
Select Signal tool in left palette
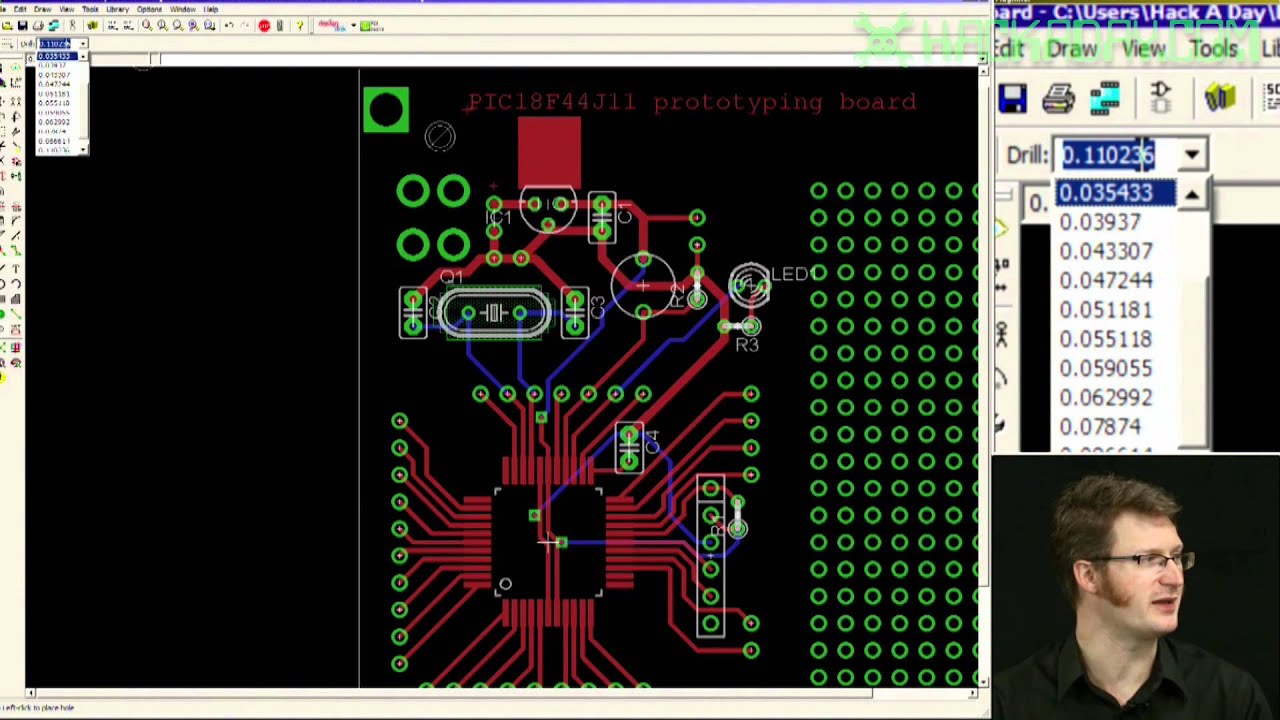click(x=16, y=312)
